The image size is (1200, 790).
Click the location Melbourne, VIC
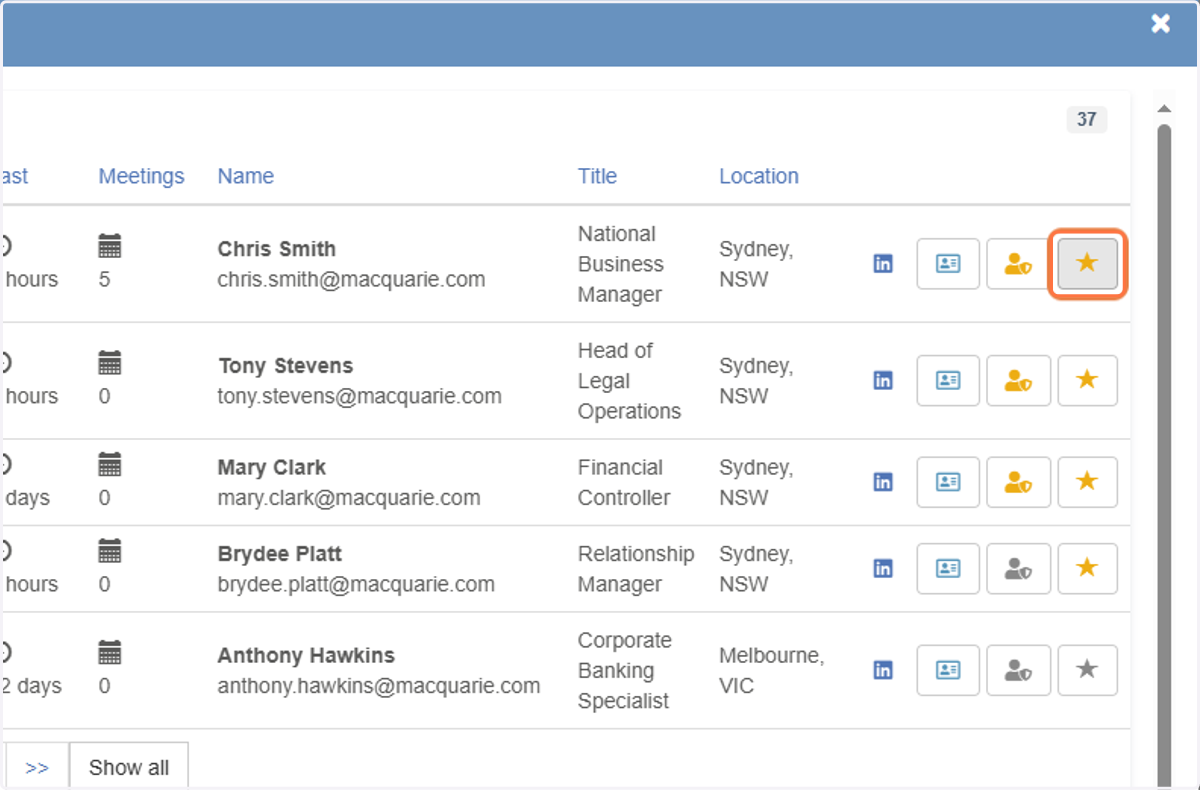[x=772, y=671]
